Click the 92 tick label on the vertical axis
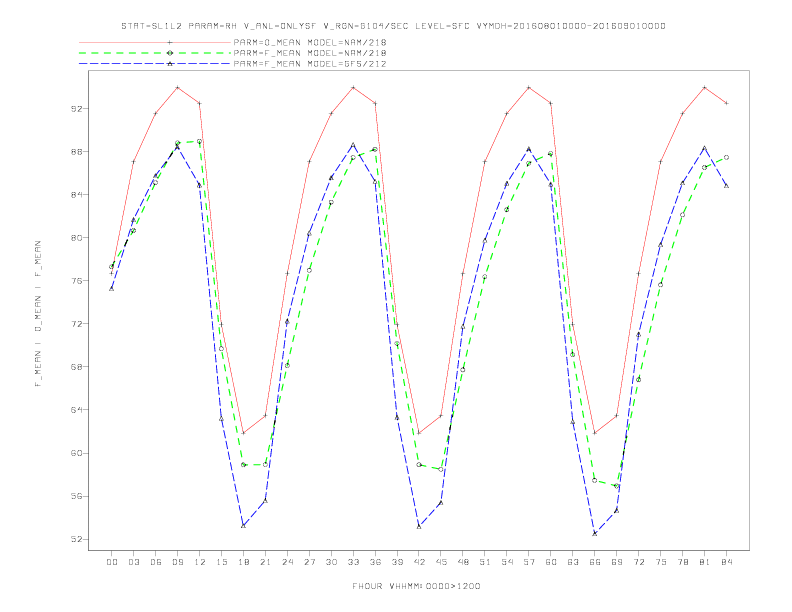 pos(76,109)
